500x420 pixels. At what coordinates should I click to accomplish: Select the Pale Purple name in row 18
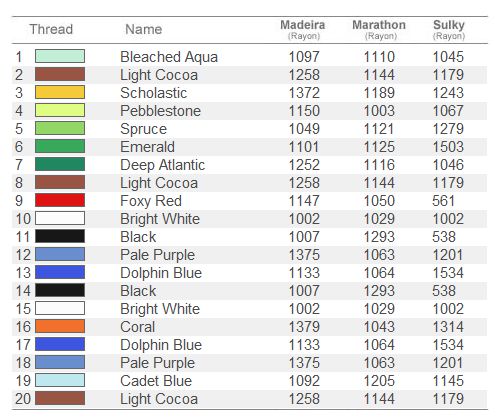[x=158, y=363]
